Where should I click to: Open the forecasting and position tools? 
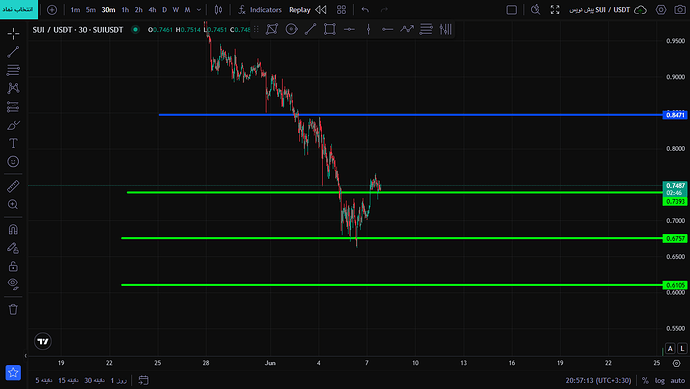[13, 106]
